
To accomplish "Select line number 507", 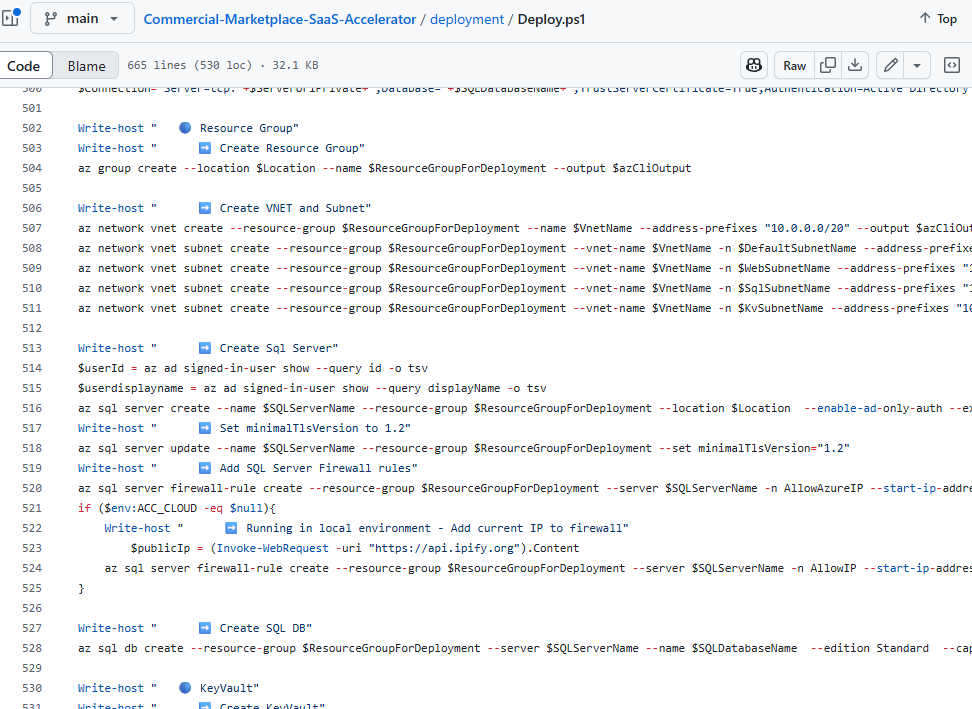I will [32, 228].
